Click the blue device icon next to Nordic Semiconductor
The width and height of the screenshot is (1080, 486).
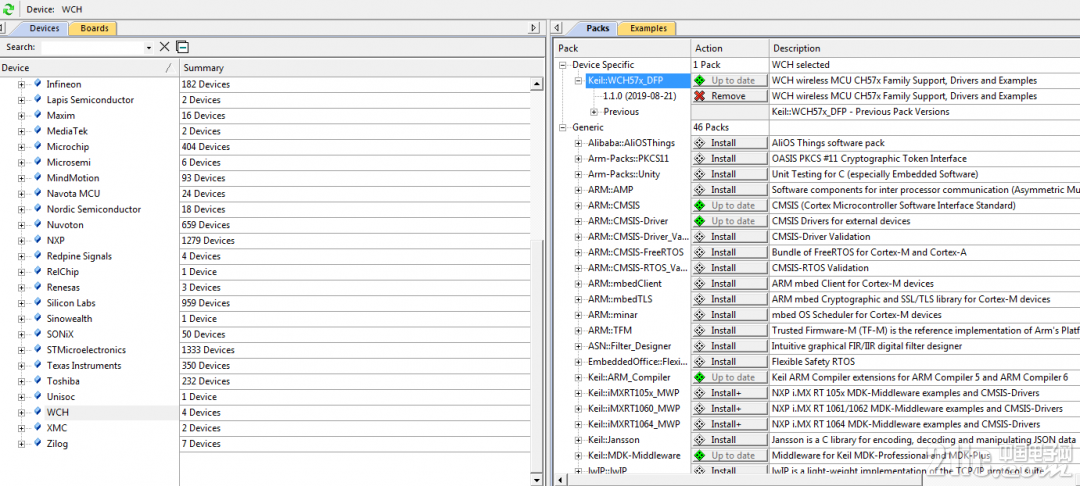tap(37, 209)
